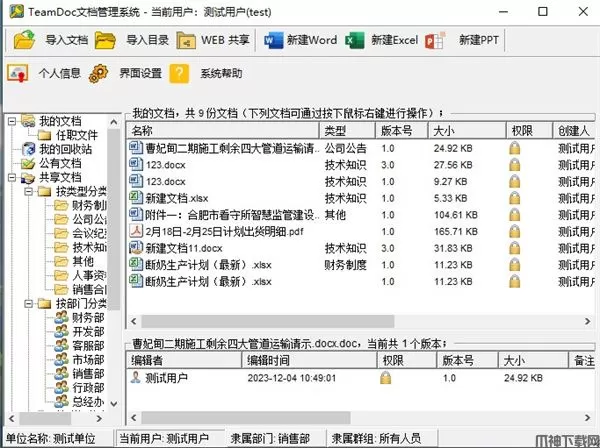600x448 pixels.
Task: Collapse the 我的文档 tree node
Action: (x=12, y=122)
